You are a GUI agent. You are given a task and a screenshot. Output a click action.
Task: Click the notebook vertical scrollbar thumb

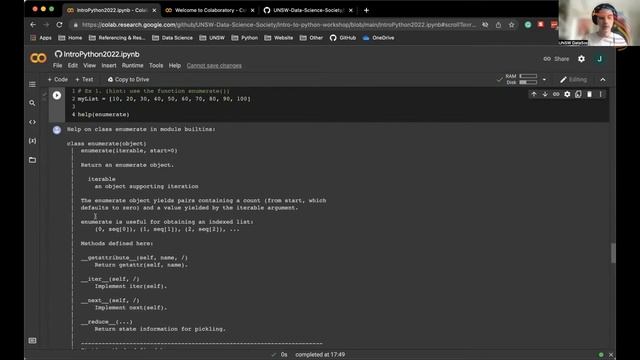613,253
